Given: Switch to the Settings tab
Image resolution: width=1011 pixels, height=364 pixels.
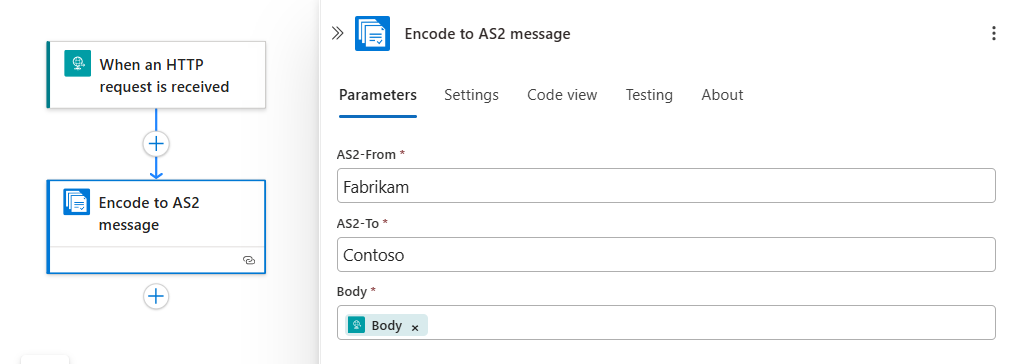Looking at the screenshot, I should [x=471, y=95].
